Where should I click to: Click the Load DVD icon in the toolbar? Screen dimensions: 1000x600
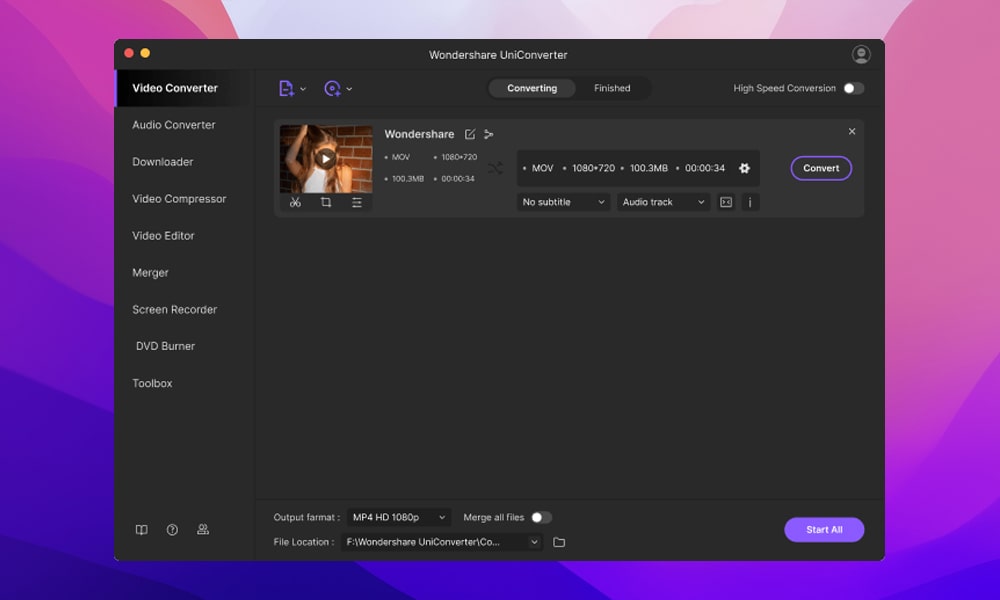point(334,88)
